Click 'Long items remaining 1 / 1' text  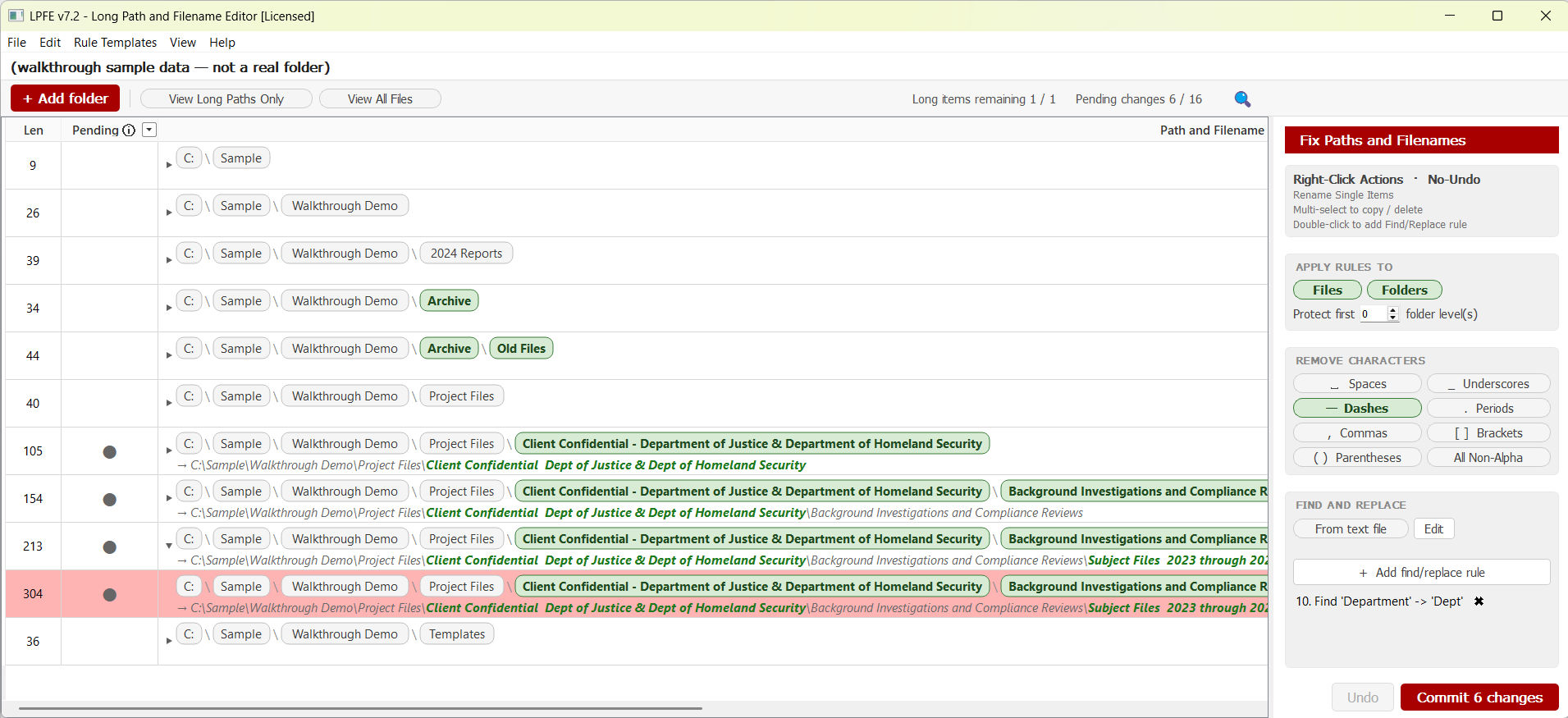[983, 99]
